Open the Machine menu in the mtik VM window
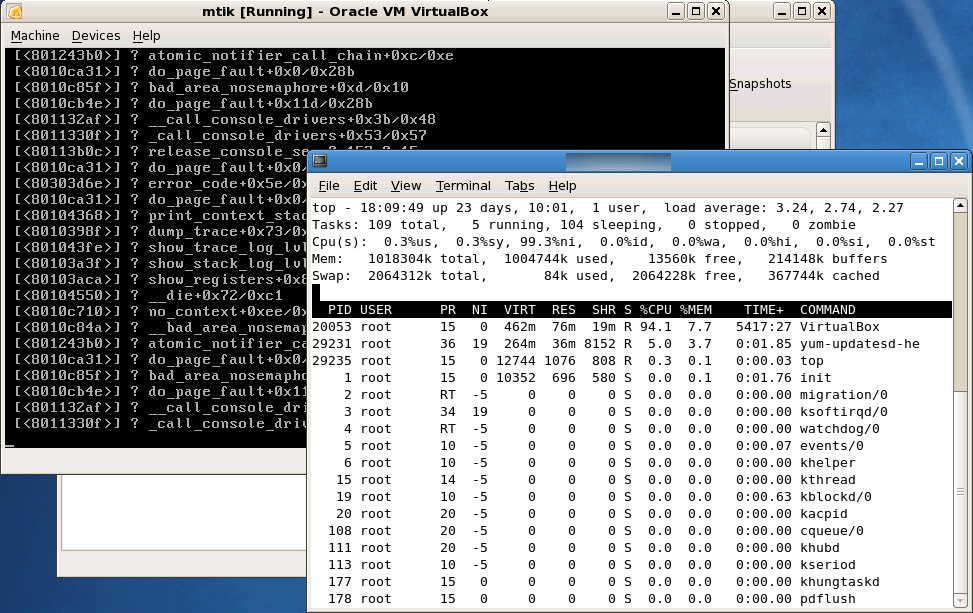This screenshot has height=613, width=973. (x=35, y=36)
